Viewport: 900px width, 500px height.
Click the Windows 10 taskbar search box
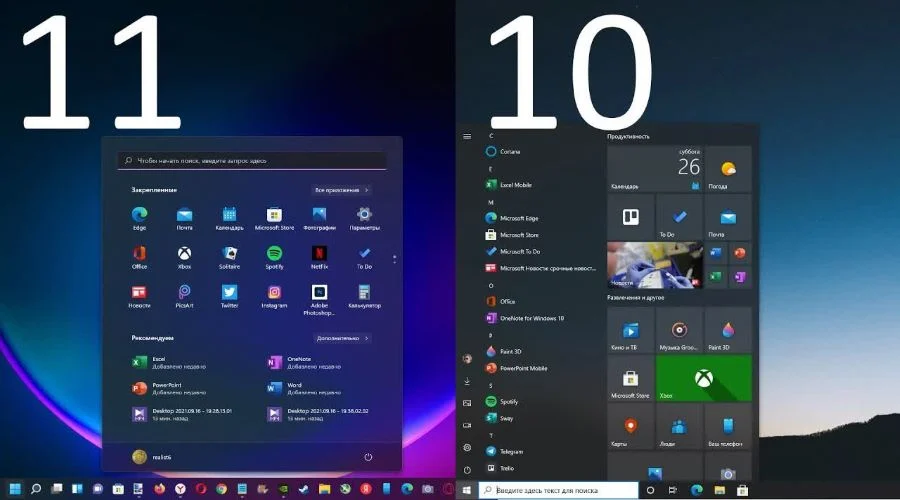(x=558, y=490)
